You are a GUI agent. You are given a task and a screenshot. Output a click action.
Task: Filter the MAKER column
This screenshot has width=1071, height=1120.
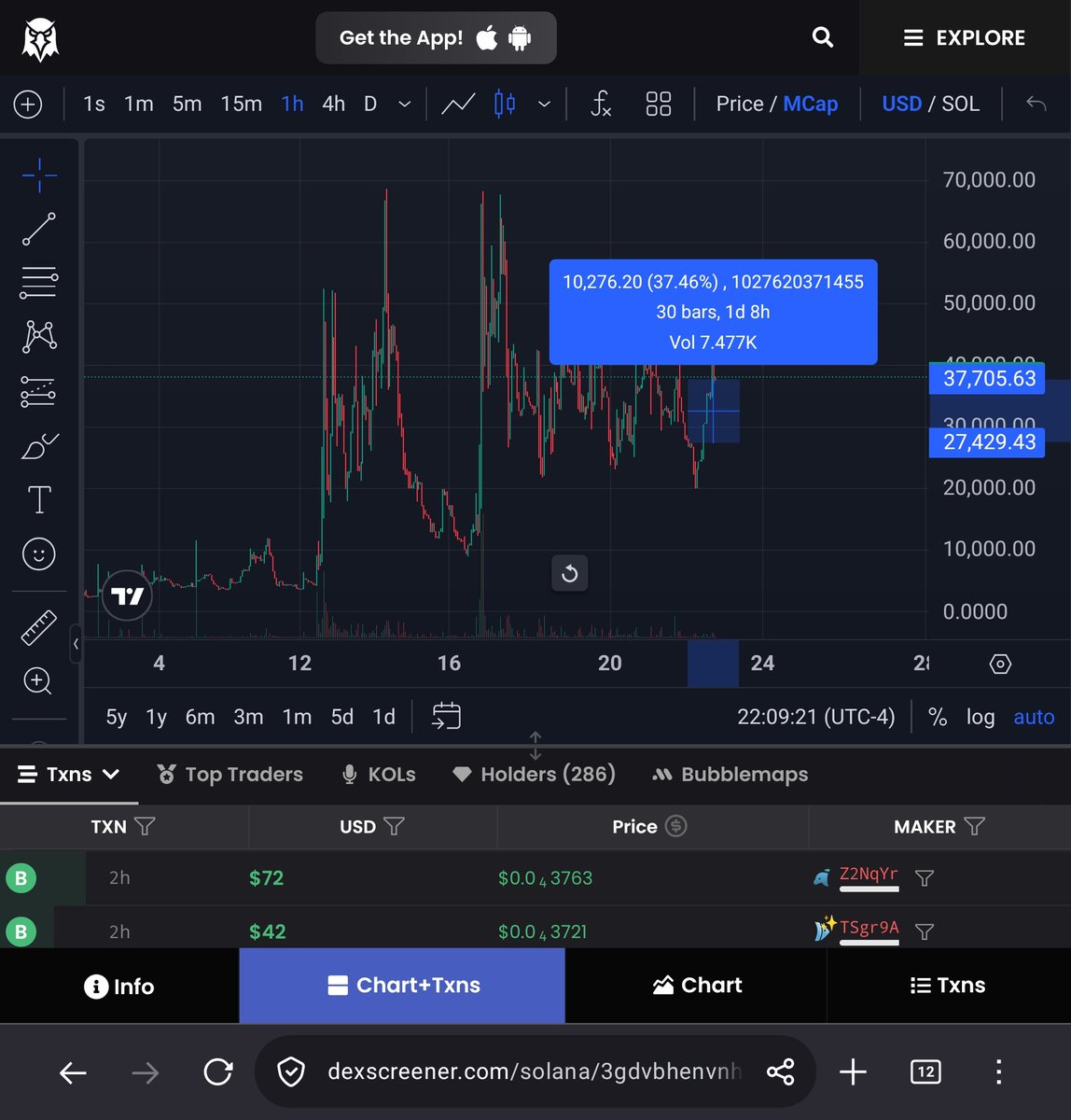(974, 826)
